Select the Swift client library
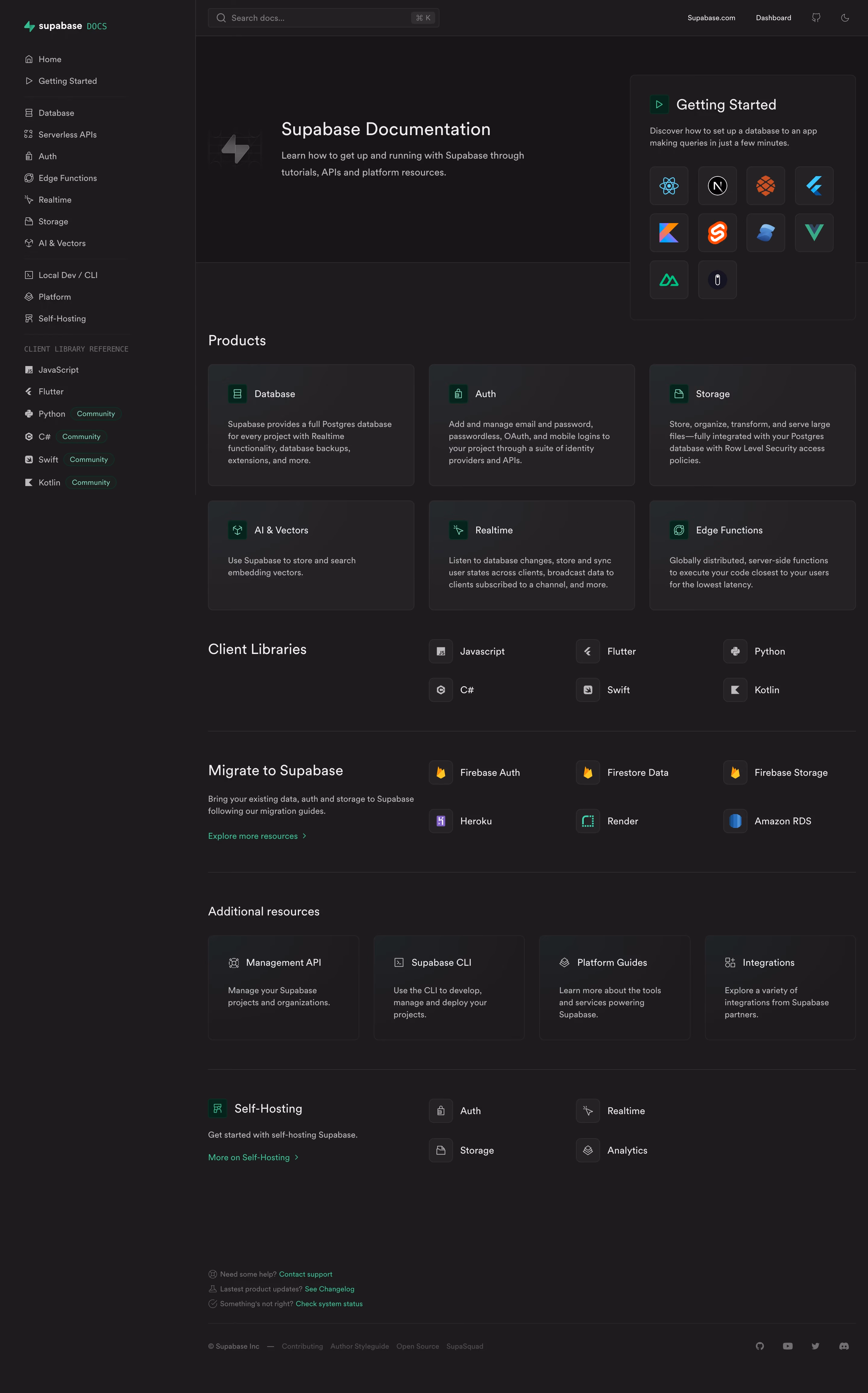This screenshot has width=868, height=1393. (603, 690)
